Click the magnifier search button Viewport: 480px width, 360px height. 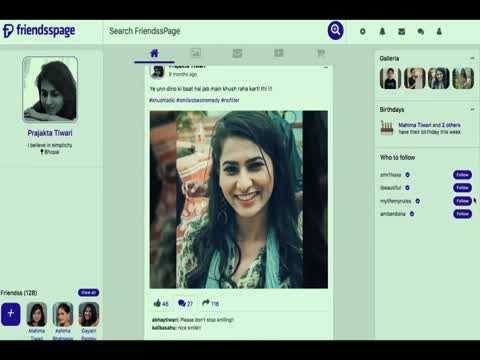pos(335,31)
